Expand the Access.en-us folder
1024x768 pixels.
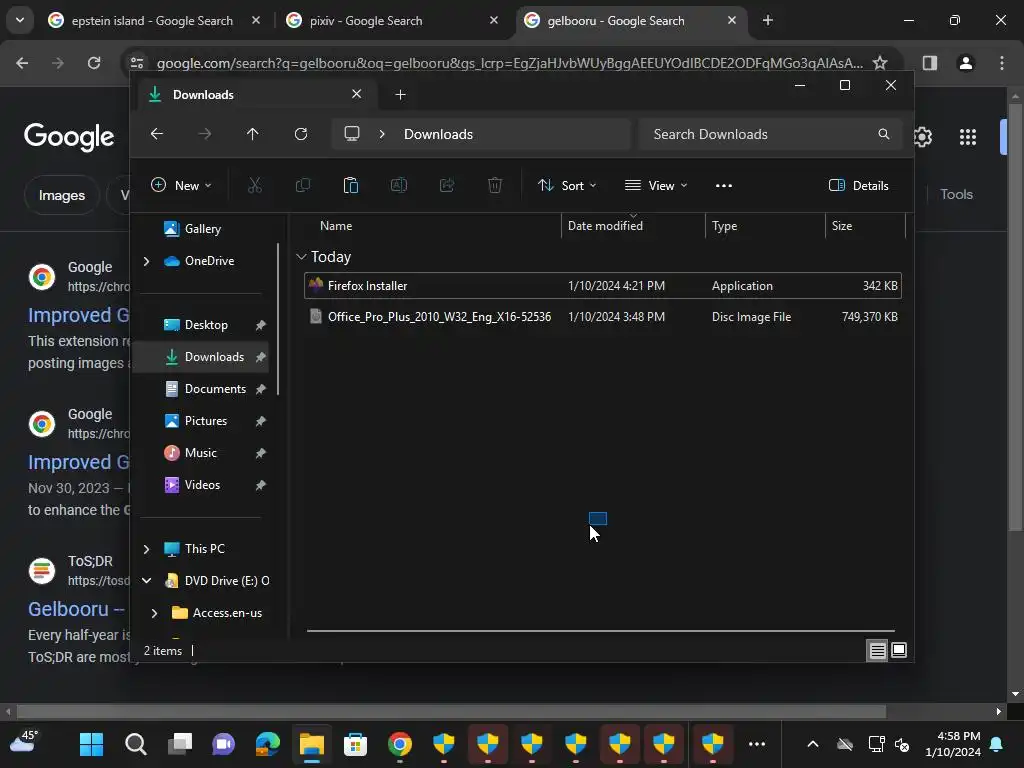click(x=154, y=613)
